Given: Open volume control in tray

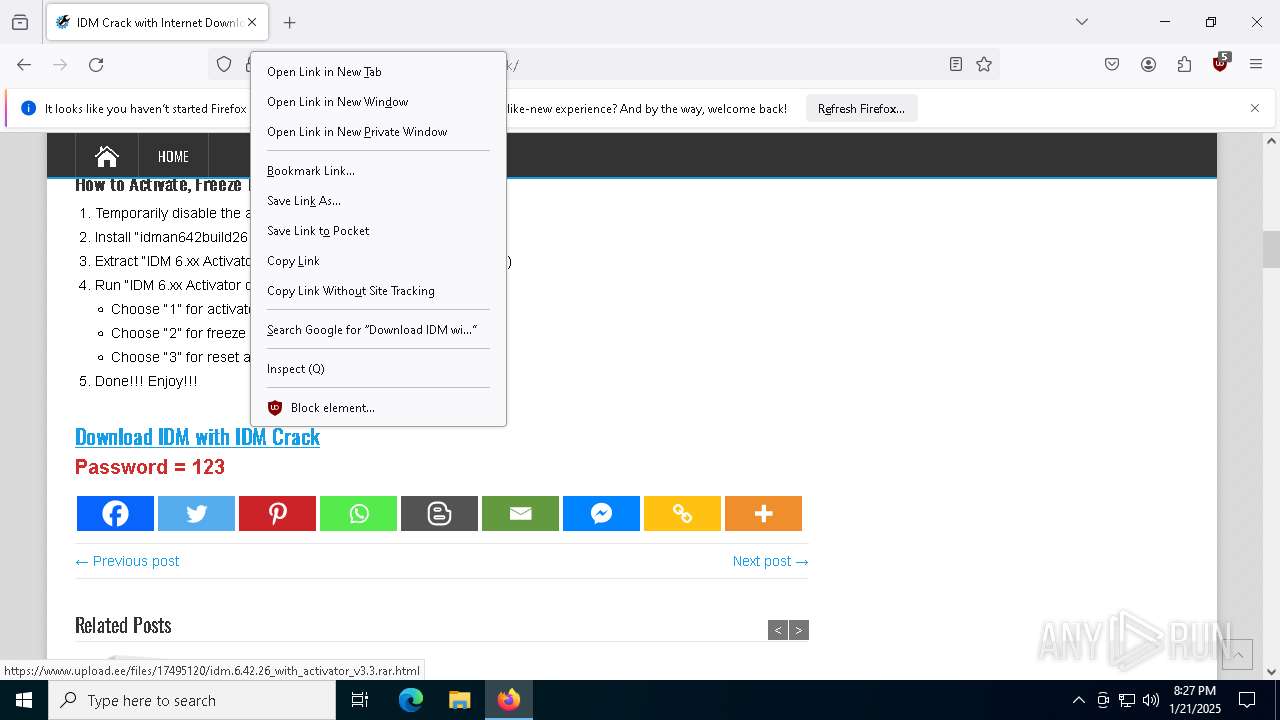Looking at the screenshot, I should click(x=1151, y=700).
